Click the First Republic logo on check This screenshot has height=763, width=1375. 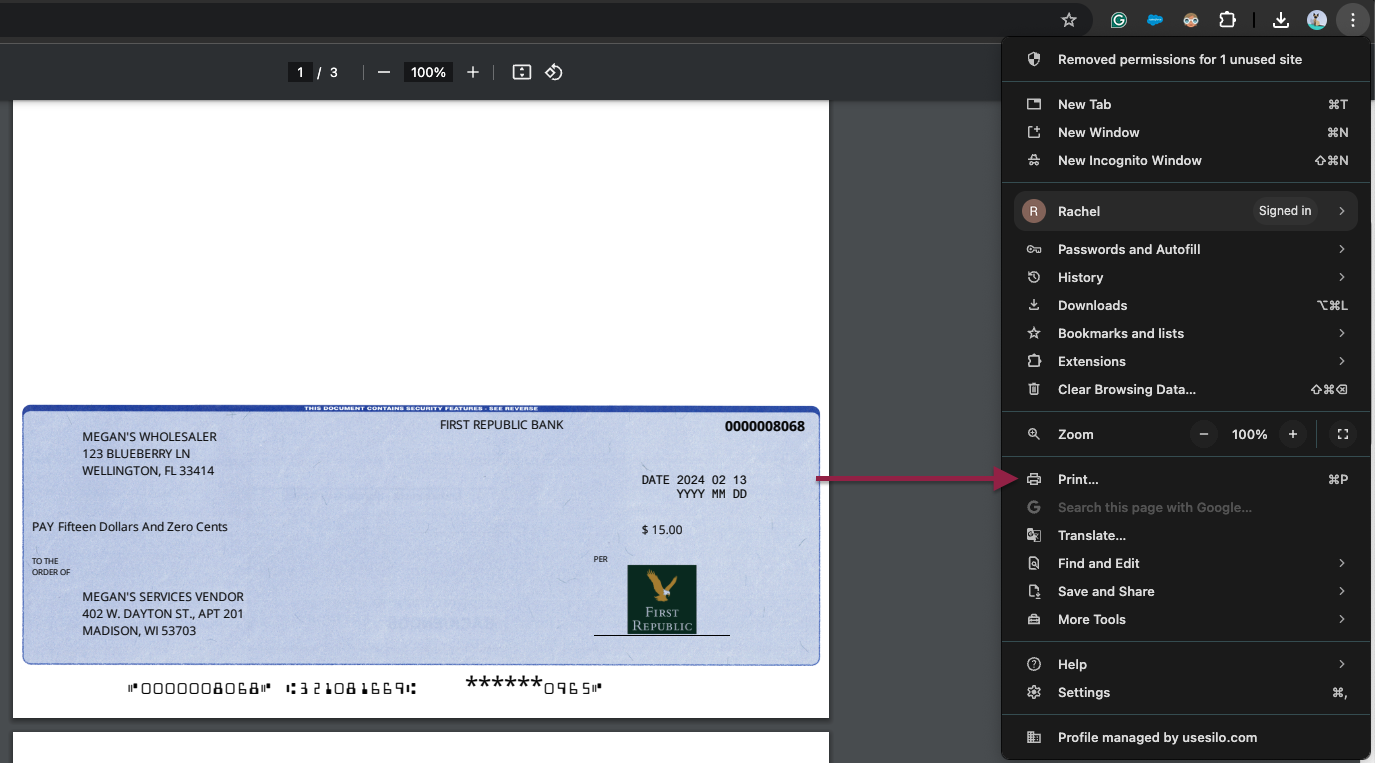point(662,599)
